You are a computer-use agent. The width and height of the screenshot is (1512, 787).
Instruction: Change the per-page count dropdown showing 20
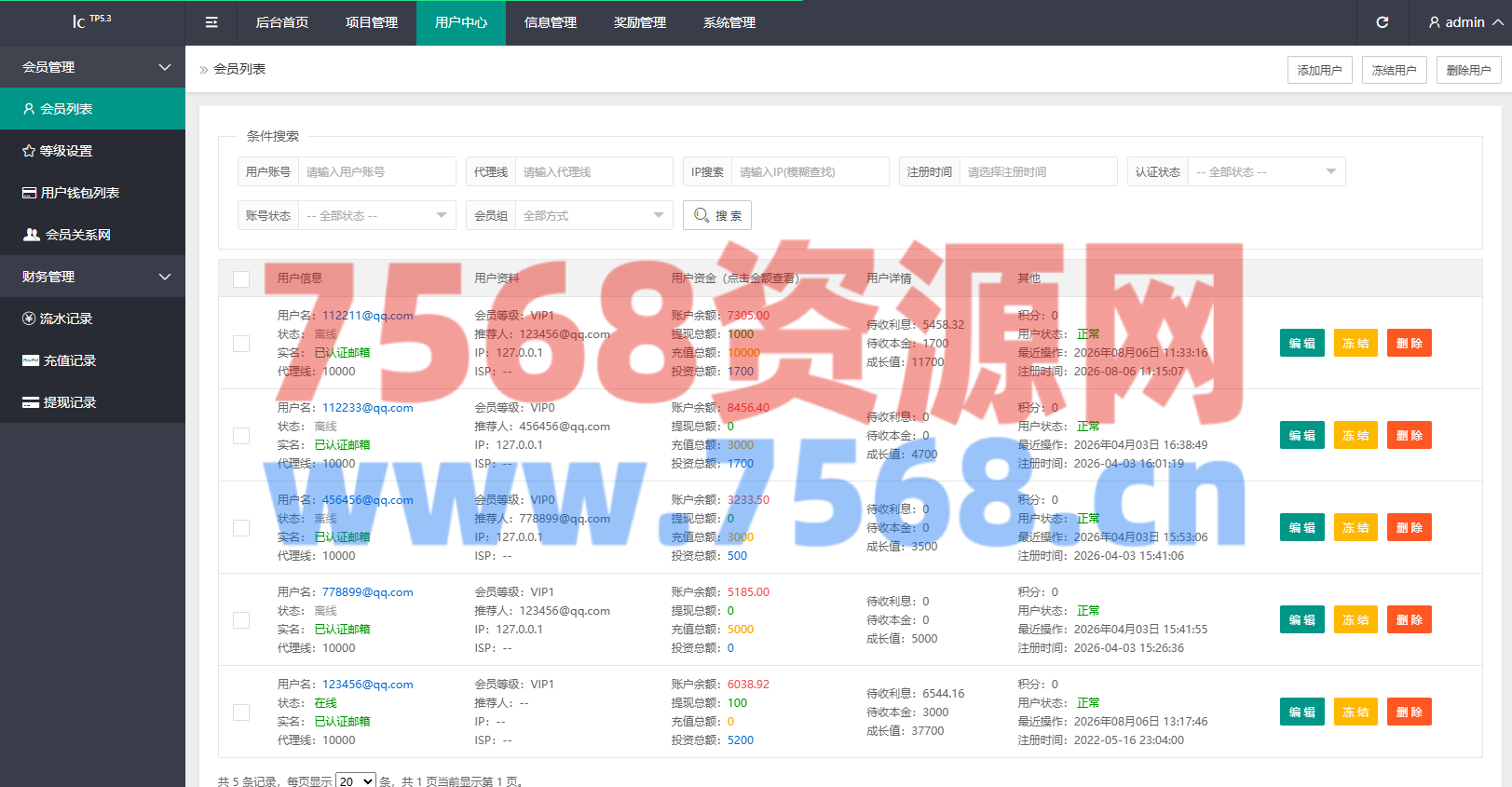click(356, 781)
